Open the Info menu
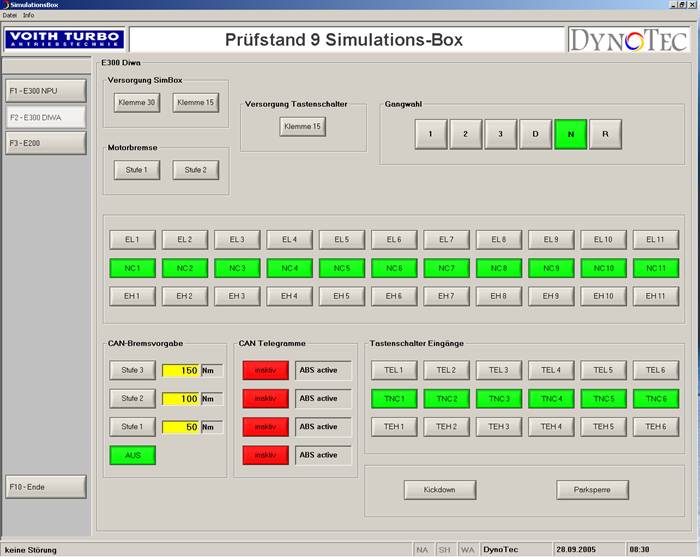The height and width of the screenshot is (557, 700). (29, 16)
